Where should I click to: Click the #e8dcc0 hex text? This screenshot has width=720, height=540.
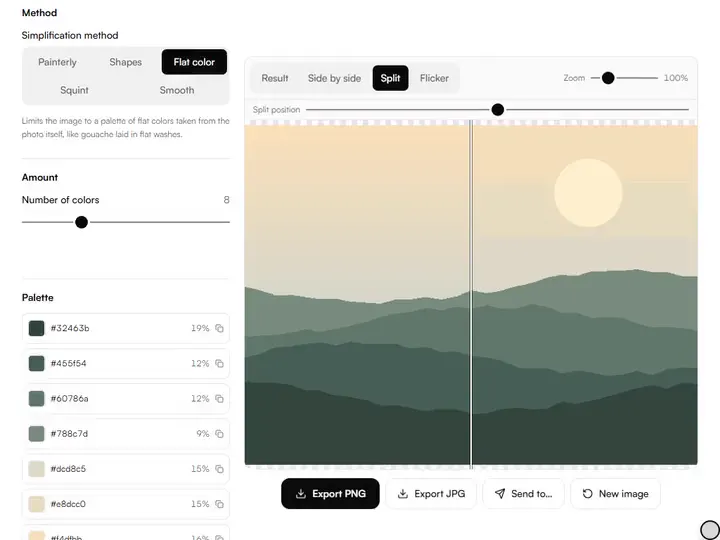[68, 504]
